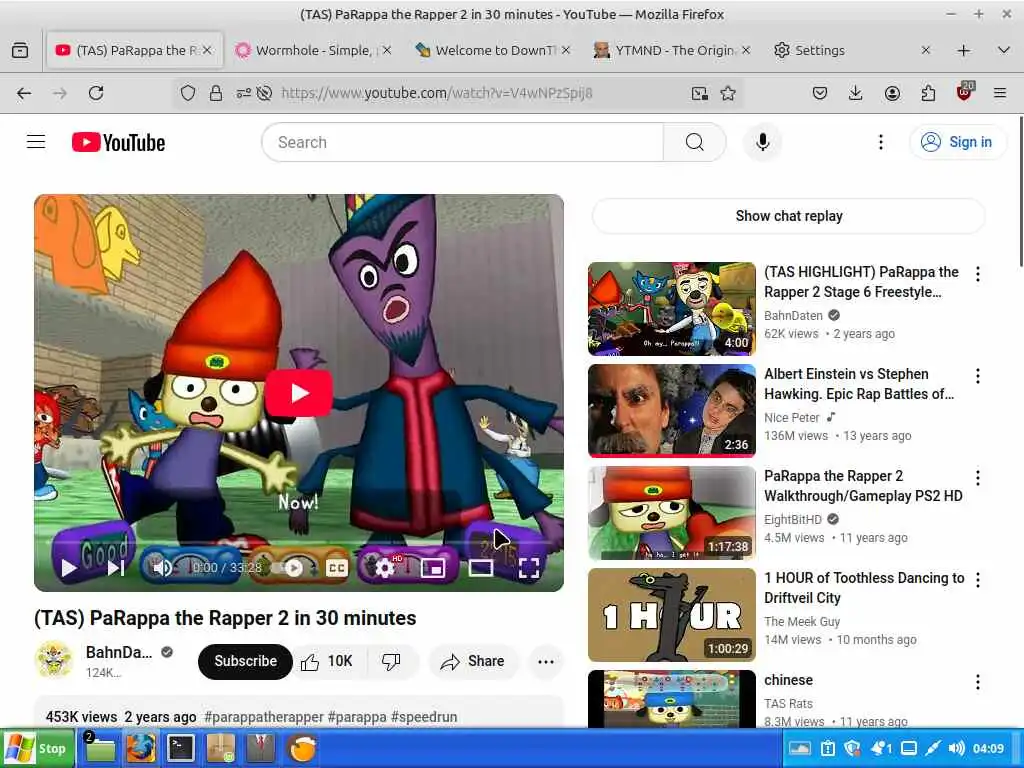The image size is (1024, 768).
Task: Enter fullscreen mode
Action: coord(528,568)
